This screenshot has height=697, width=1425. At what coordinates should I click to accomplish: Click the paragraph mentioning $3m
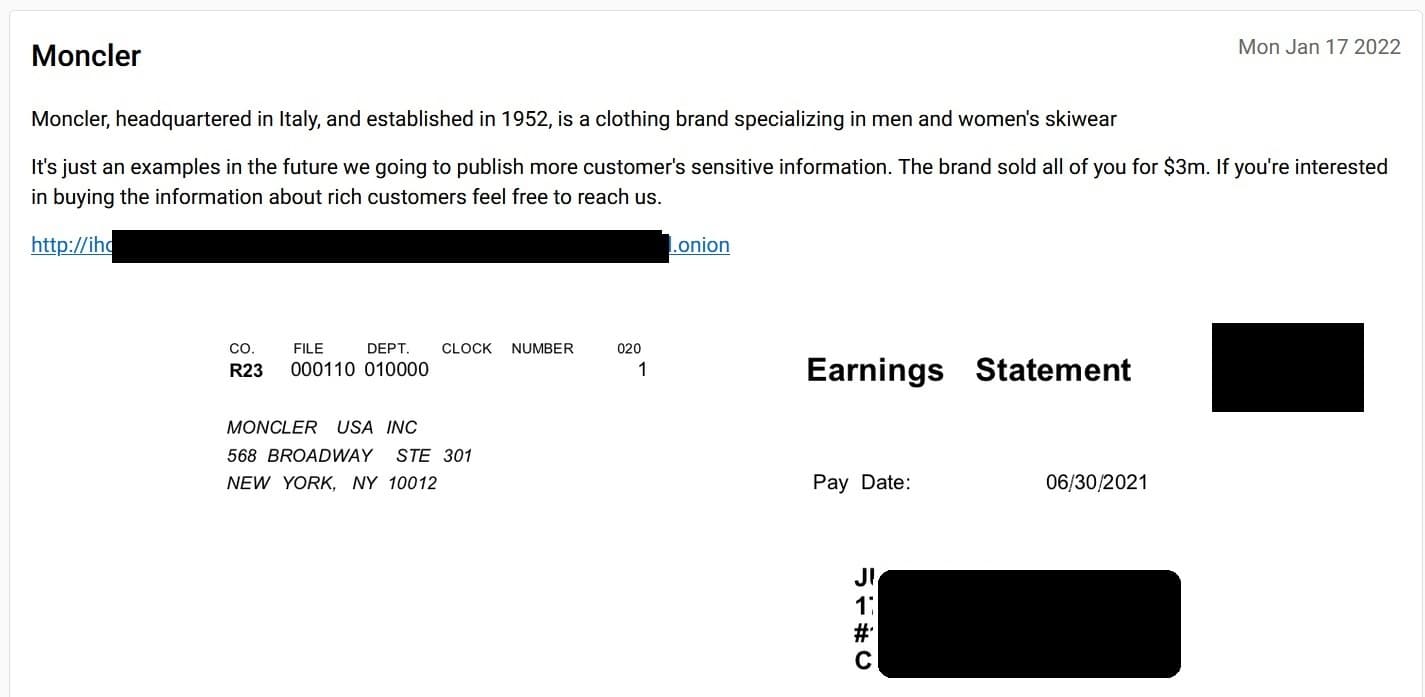click(709, 181)
